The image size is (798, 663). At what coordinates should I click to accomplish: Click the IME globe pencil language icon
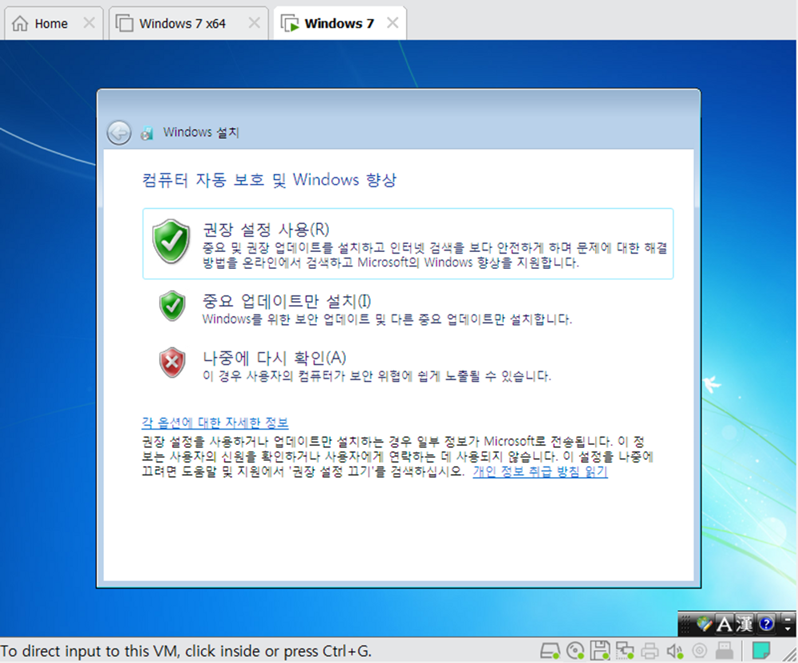coord(704,623)
